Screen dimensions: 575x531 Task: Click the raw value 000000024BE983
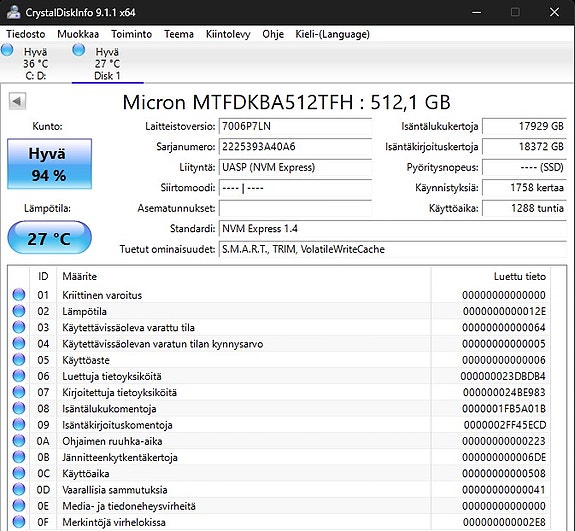click(x=504, y=392)
